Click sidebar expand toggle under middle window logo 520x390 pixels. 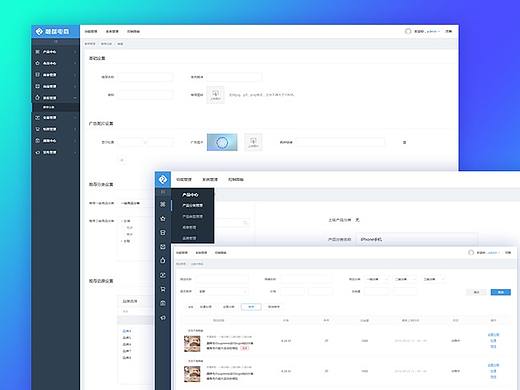(x=163, y=192)
